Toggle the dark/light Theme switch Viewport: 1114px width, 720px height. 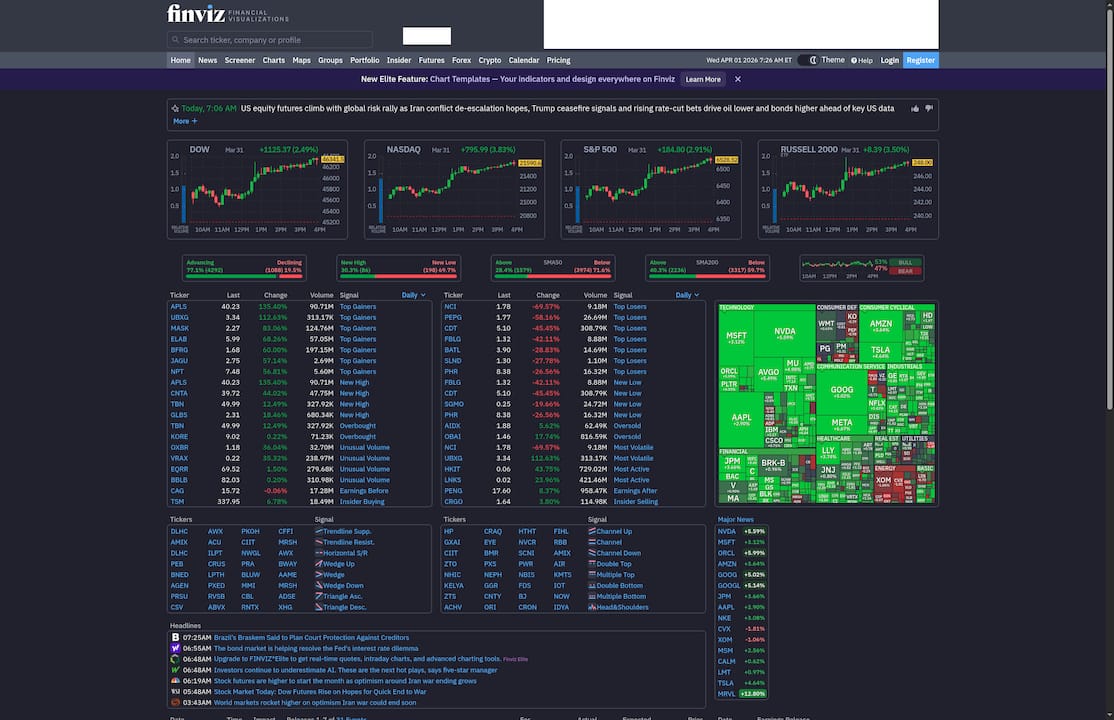813,60
